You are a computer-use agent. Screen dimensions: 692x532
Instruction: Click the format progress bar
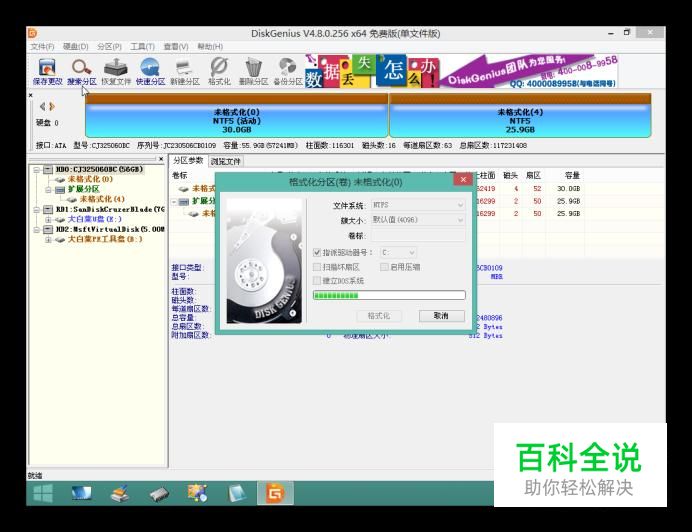coord(389,295)
